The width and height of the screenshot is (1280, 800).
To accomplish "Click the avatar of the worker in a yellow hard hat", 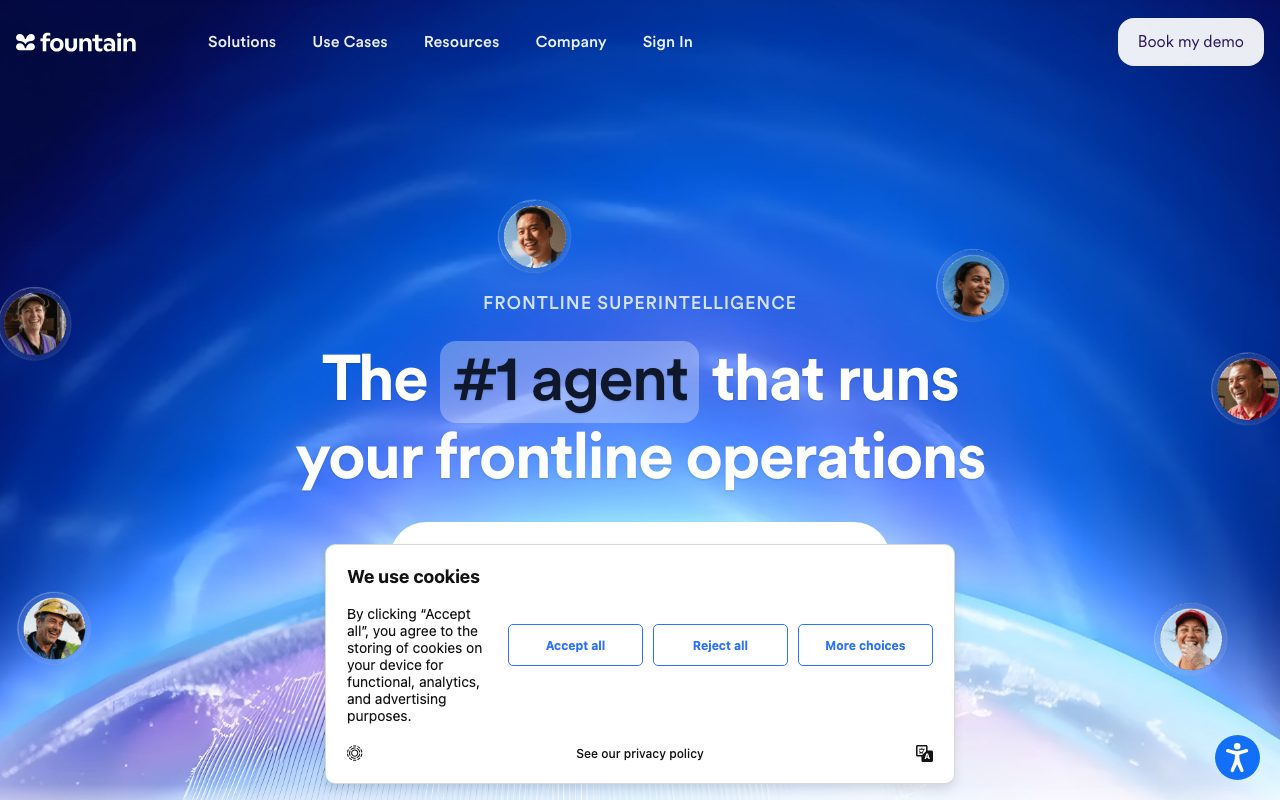I will click(x=54, y=629).
